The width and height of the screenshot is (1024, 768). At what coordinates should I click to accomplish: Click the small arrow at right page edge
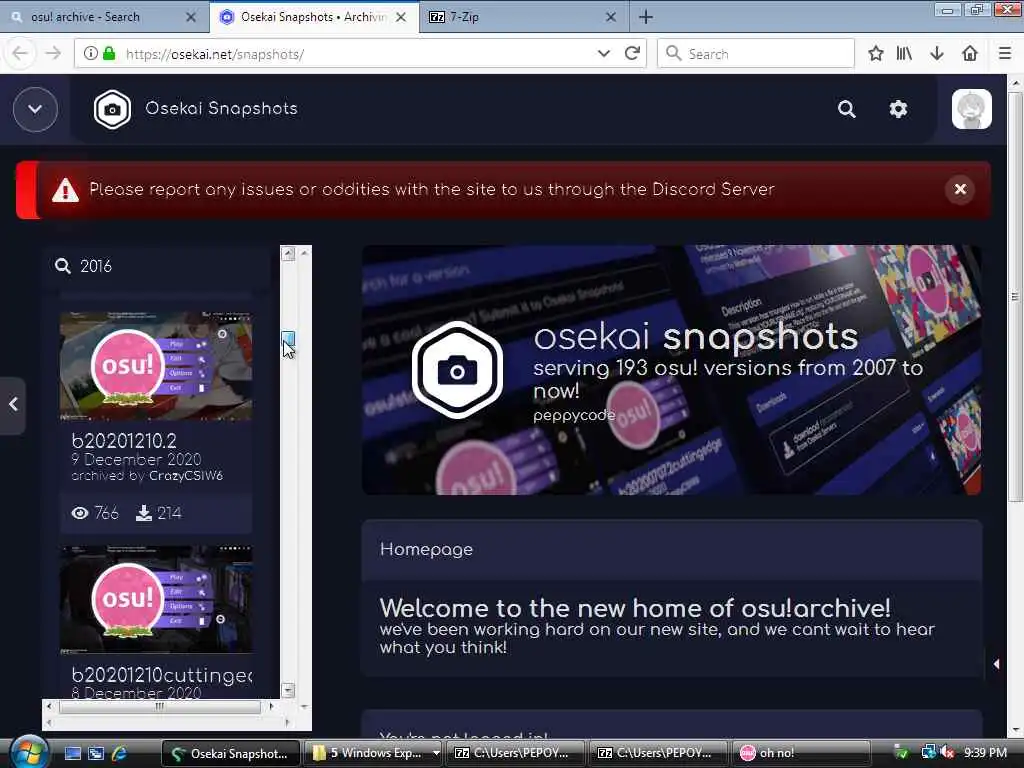996,664
